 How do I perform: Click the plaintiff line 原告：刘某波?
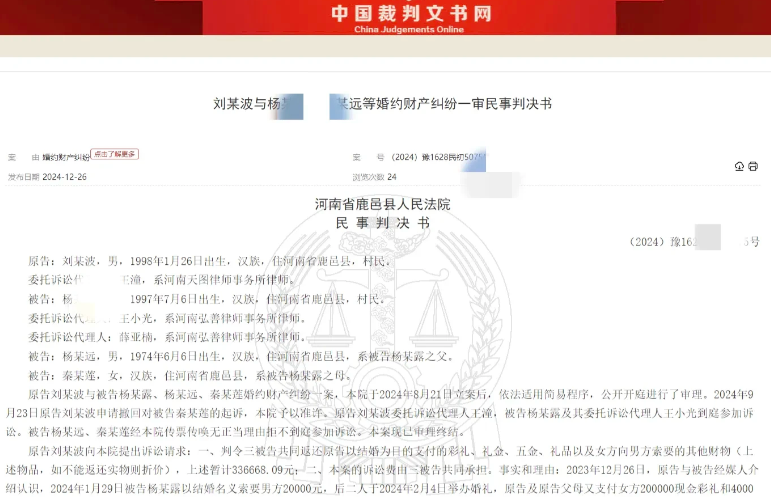209,261
